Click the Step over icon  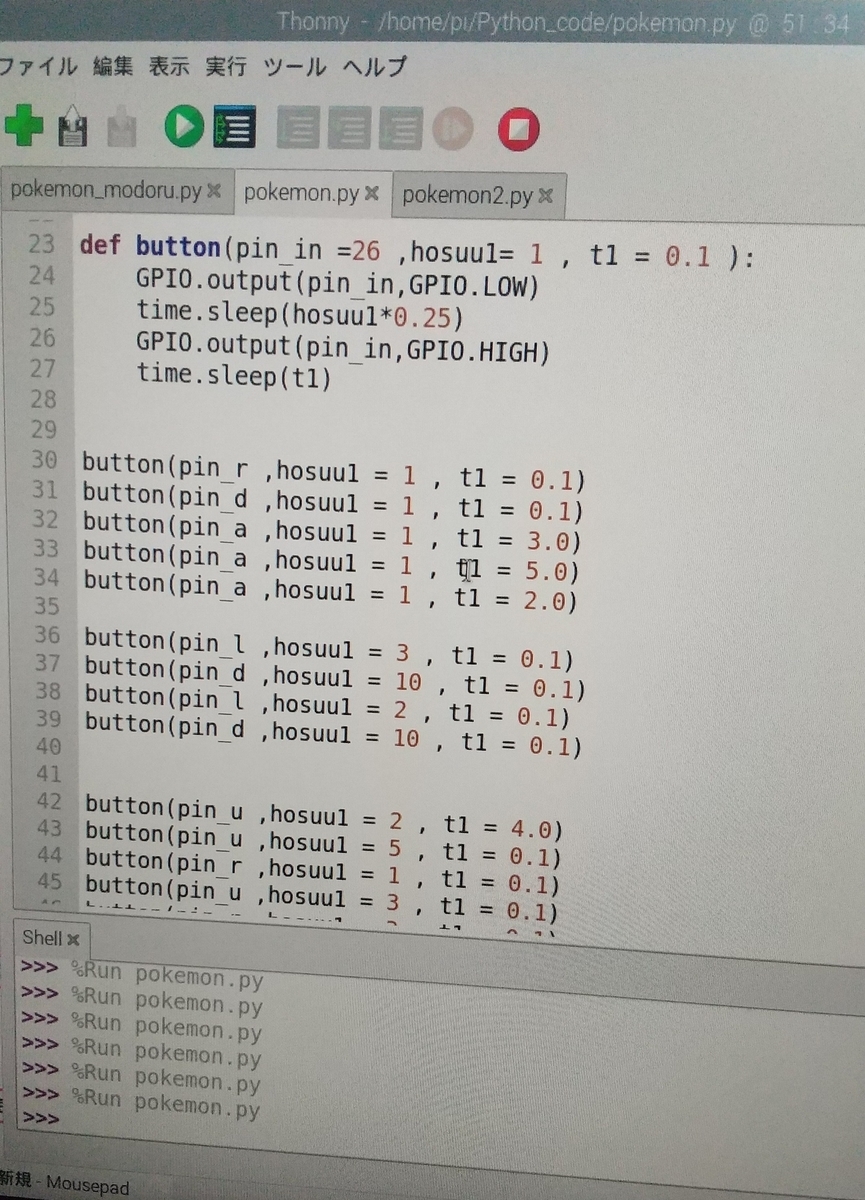coord(298,129)
